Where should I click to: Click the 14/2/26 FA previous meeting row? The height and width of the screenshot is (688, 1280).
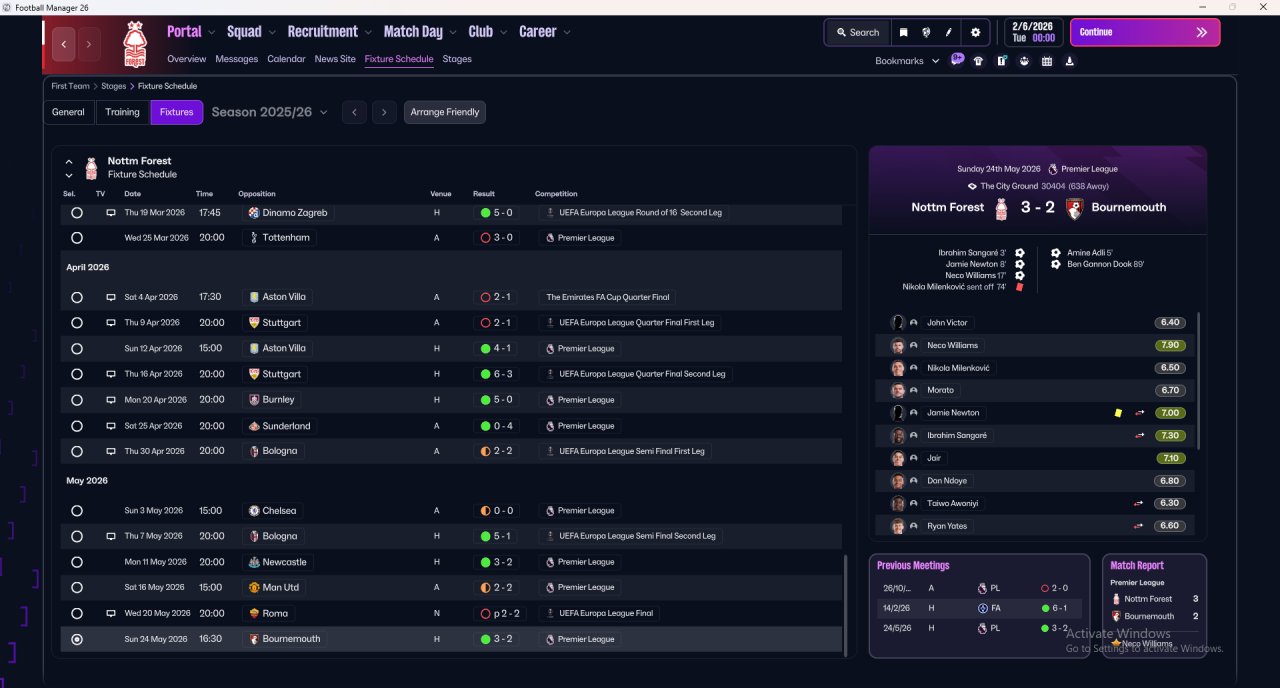coord(979,608)
